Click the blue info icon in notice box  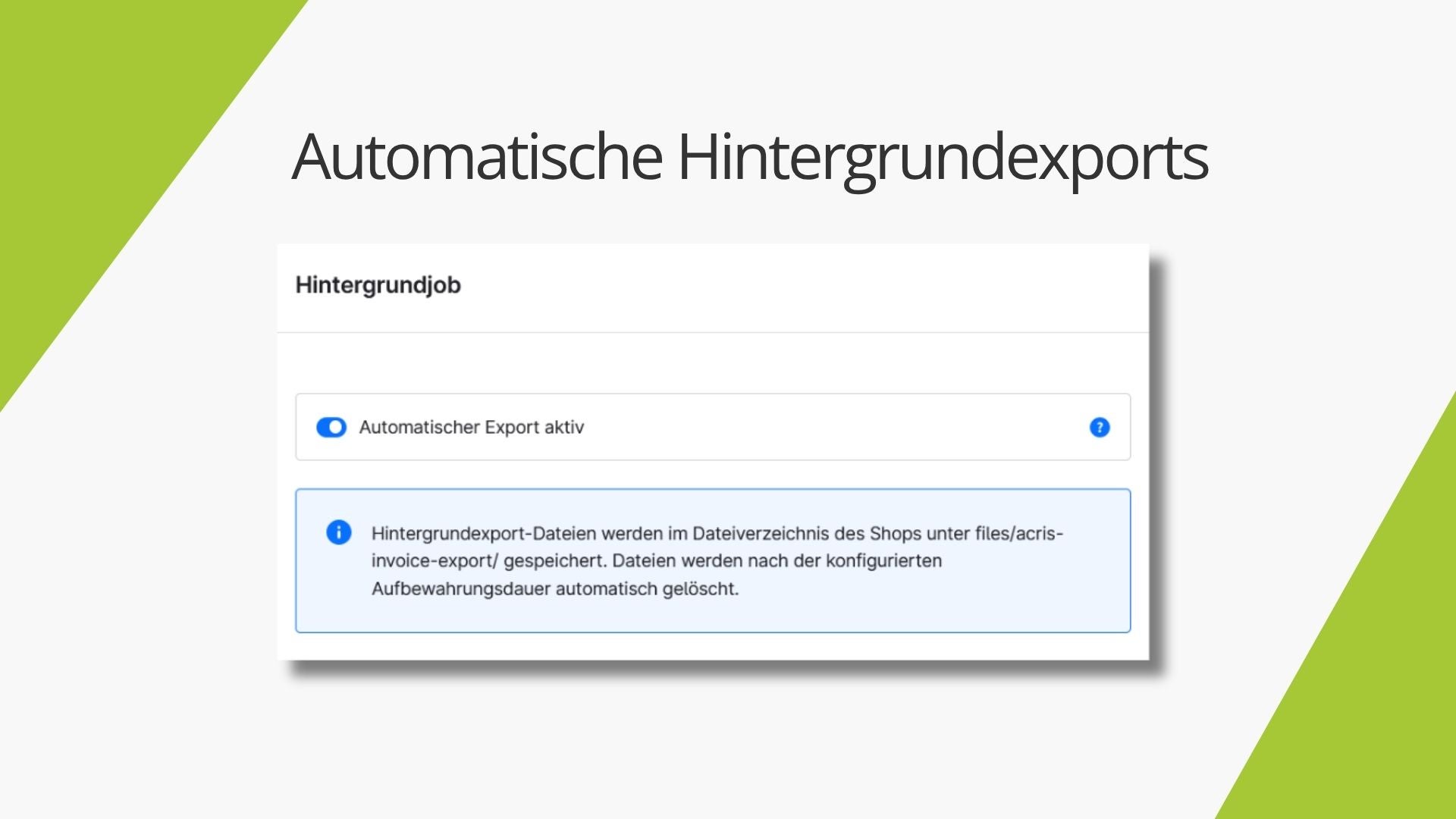[338, 532]
